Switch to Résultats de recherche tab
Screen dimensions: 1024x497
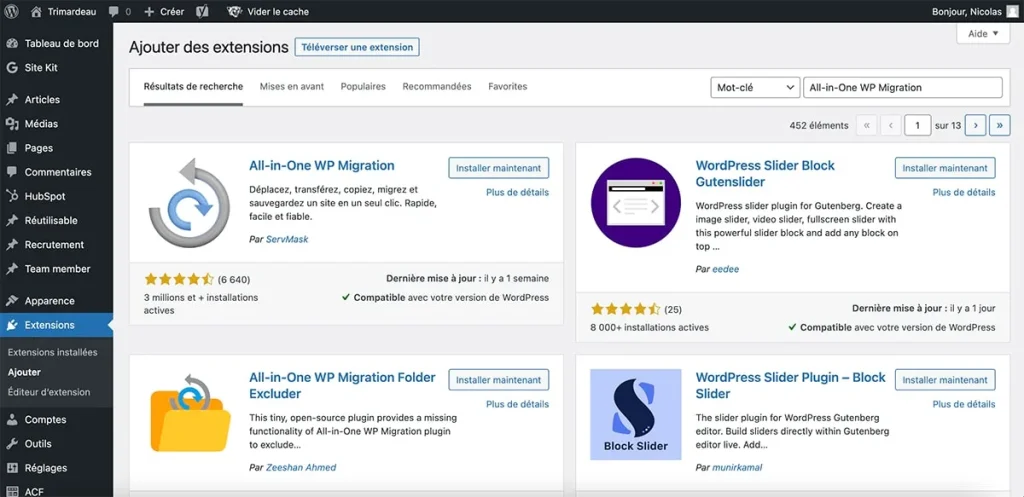coord(193,86)
